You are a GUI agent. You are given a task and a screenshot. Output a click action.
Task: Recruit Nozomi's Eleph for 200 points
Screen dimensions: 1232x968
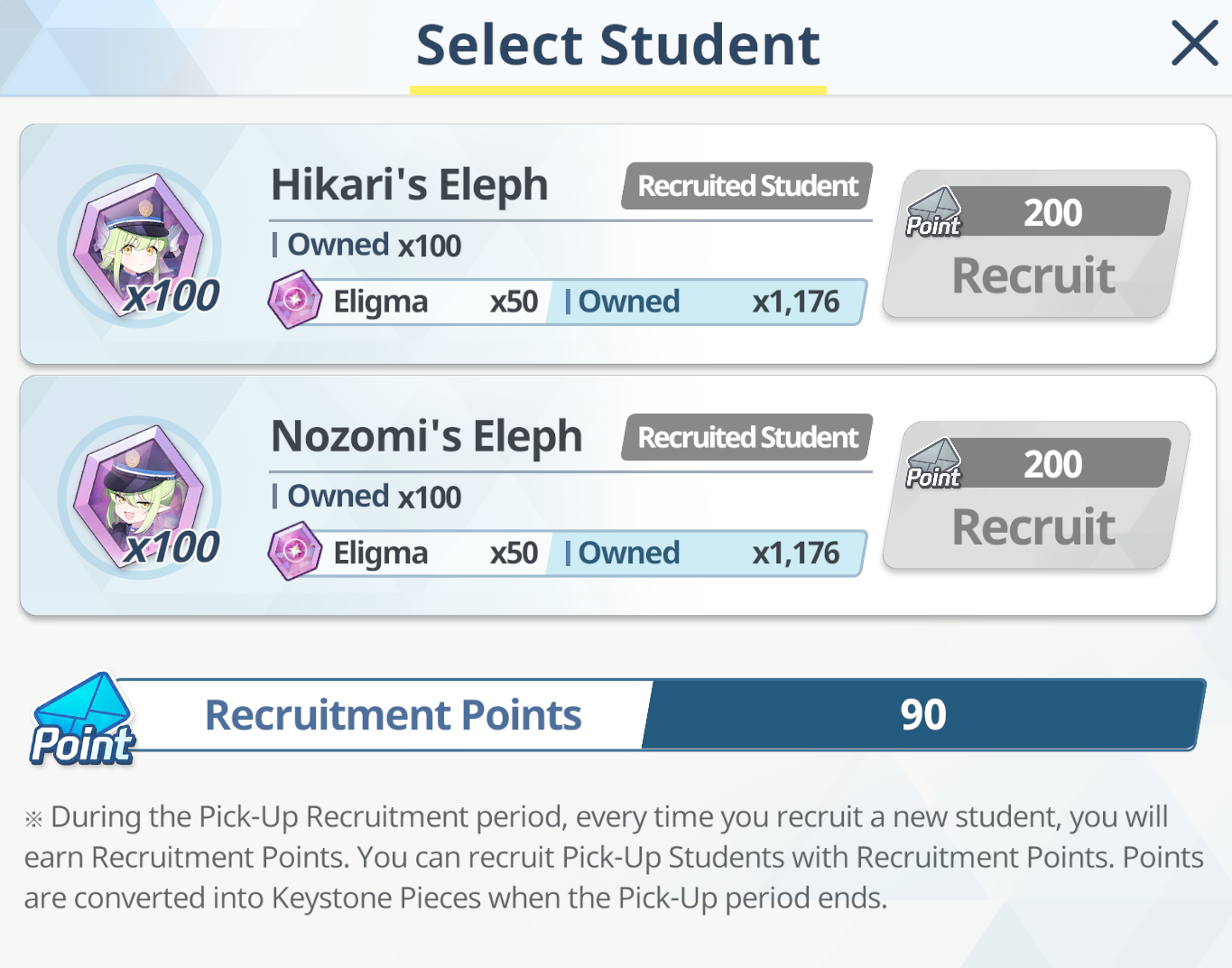coord(1035,495)
